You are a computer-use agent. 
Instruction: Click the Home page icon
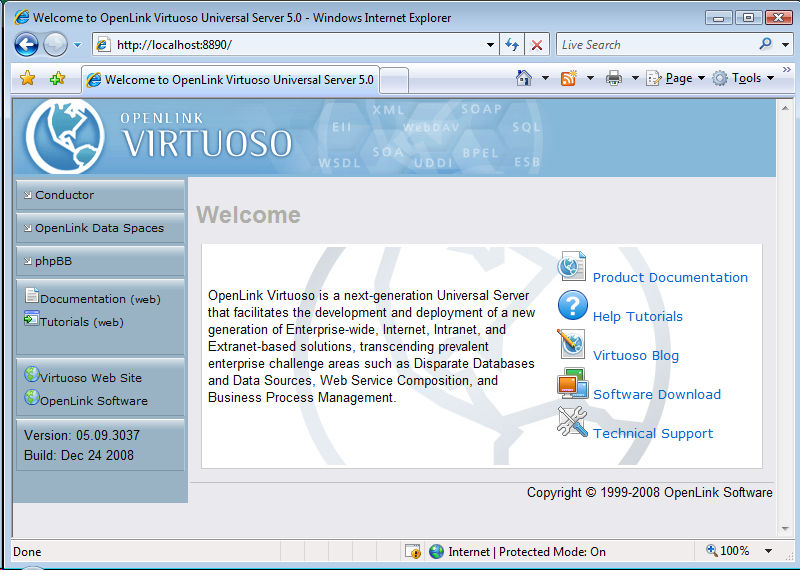click(524, 78)
